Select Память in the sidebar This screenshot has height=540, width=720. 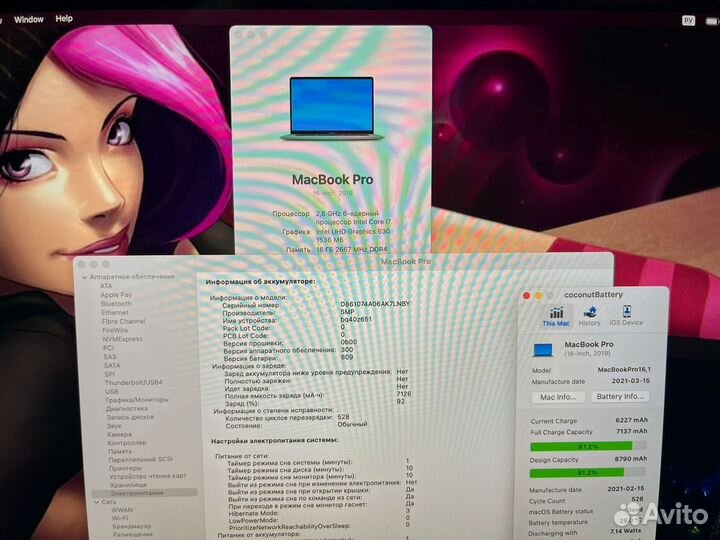120,451
